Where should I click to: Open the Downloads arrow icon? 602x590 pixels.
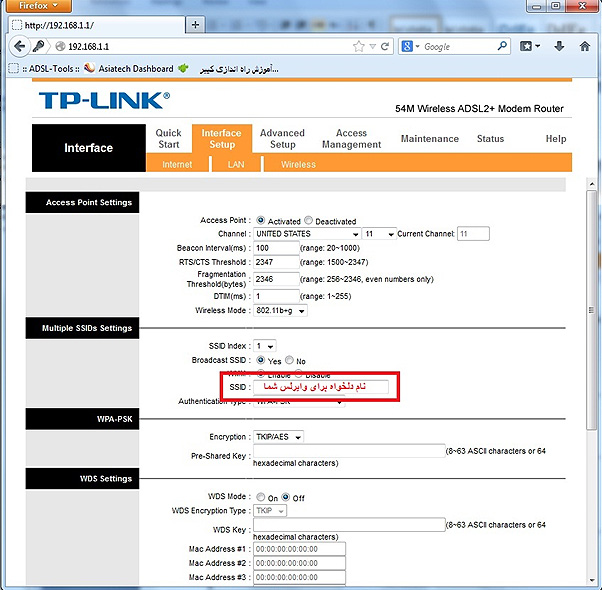559,46
